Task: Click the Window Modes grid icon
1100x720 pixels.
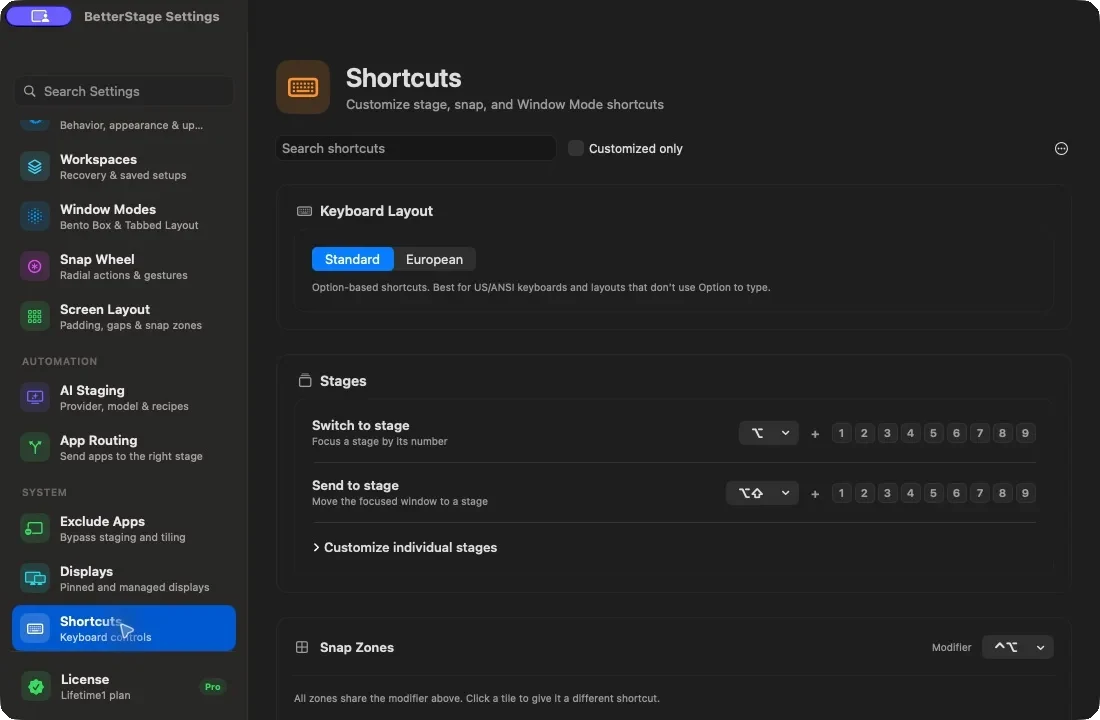Action: click(34, 216)
